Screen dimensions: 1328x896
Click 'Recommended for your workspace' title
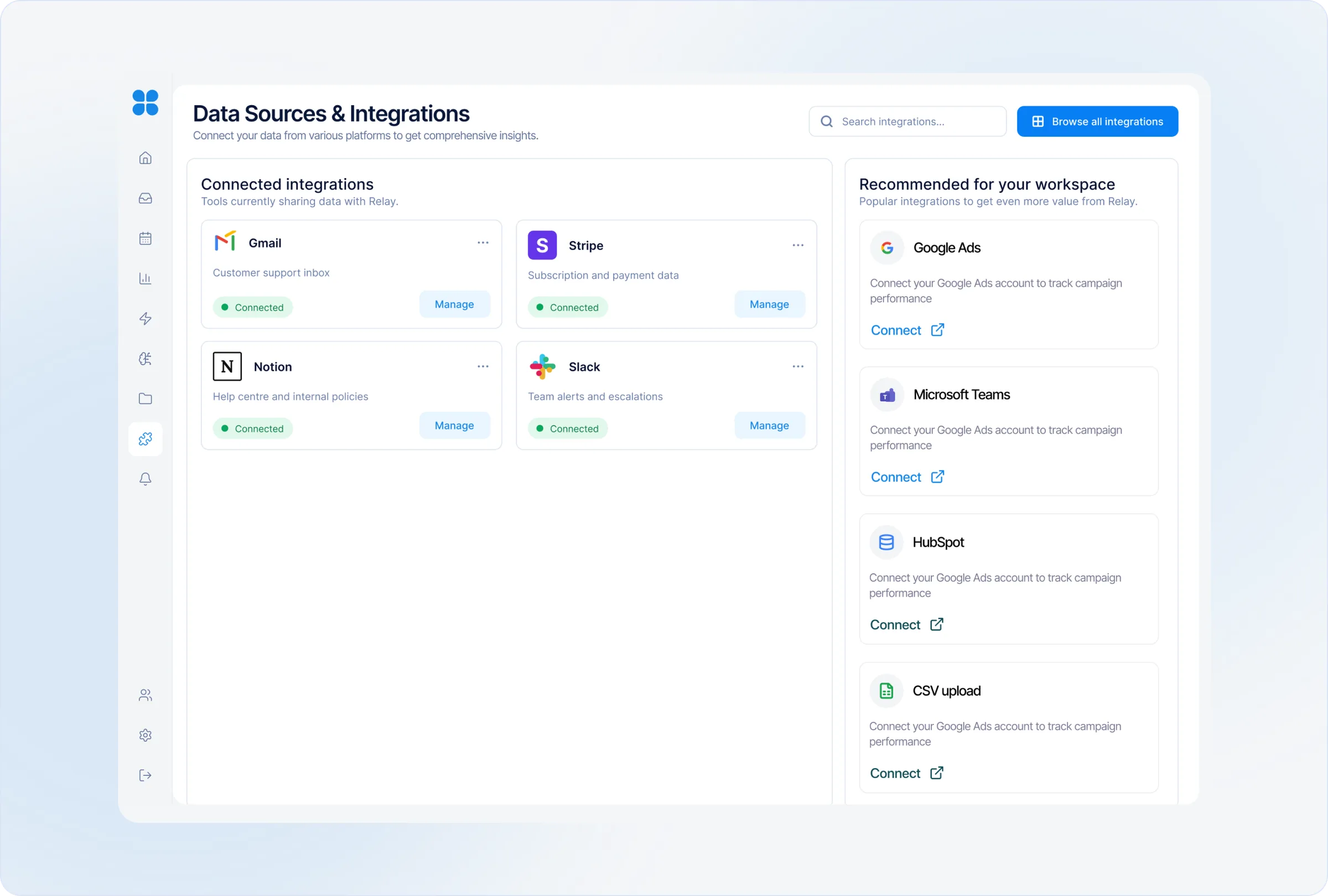(987, 184)
